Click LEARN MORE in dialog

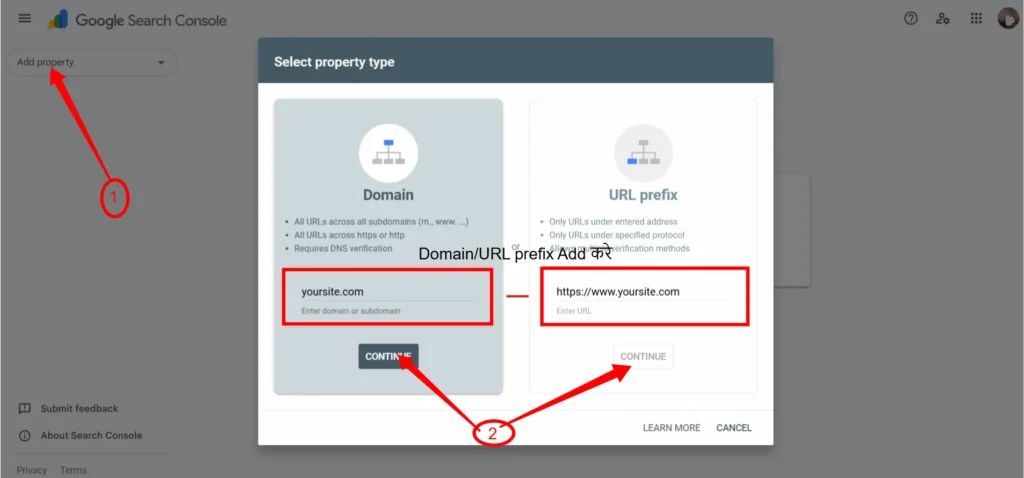671,428
